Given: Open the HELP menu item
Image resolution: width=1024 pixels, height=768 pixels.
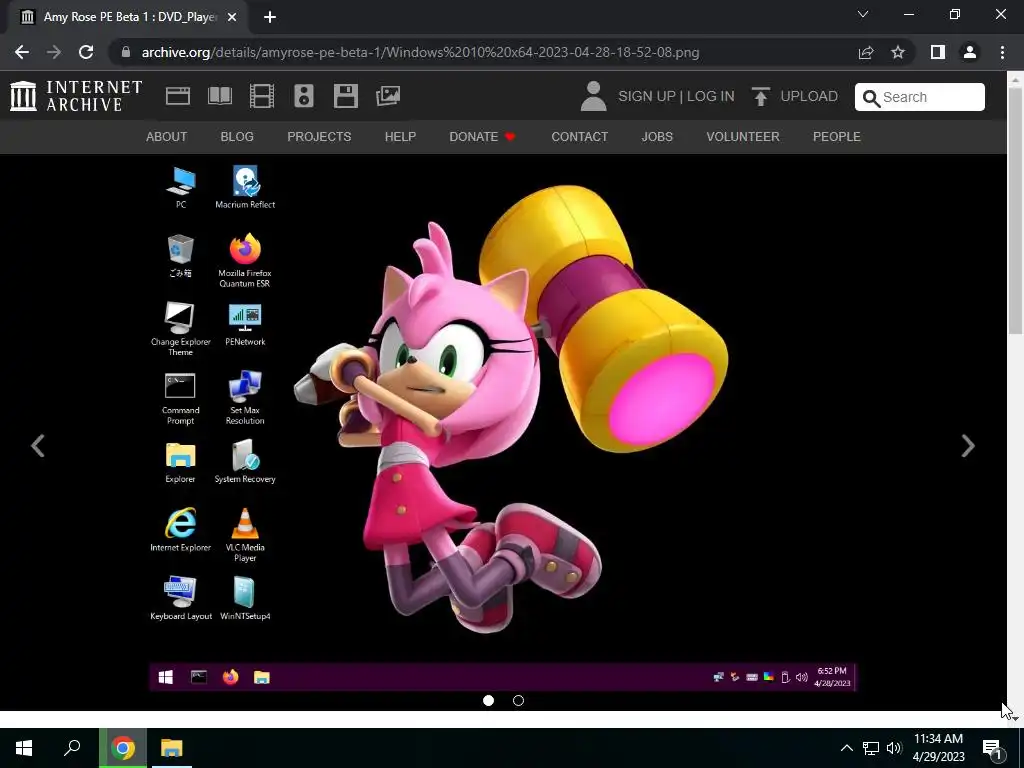Looking at the screenshot, I should pyautogui.click(x=400, y=136).
